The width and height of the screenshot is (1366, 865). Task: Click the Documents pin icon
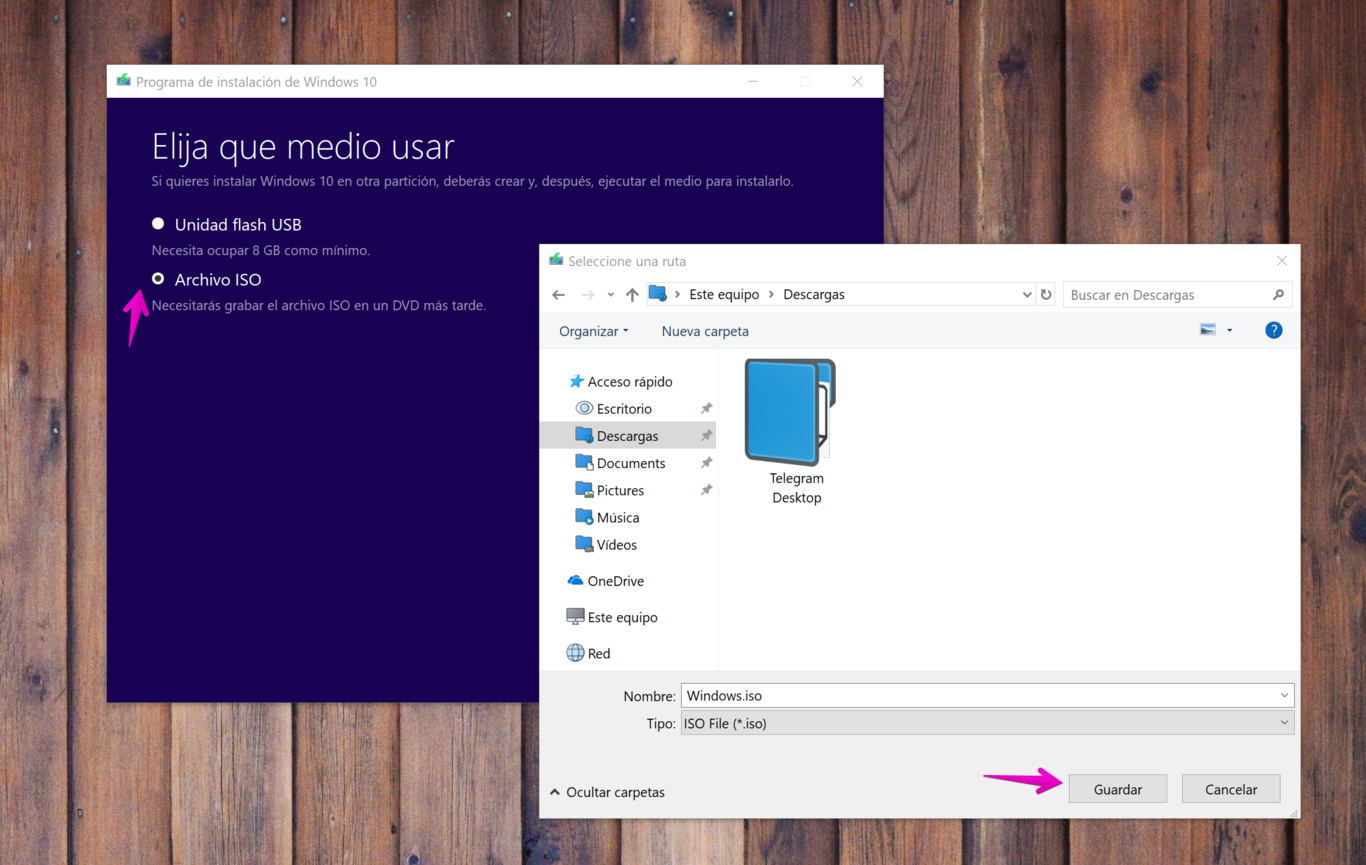706,463
